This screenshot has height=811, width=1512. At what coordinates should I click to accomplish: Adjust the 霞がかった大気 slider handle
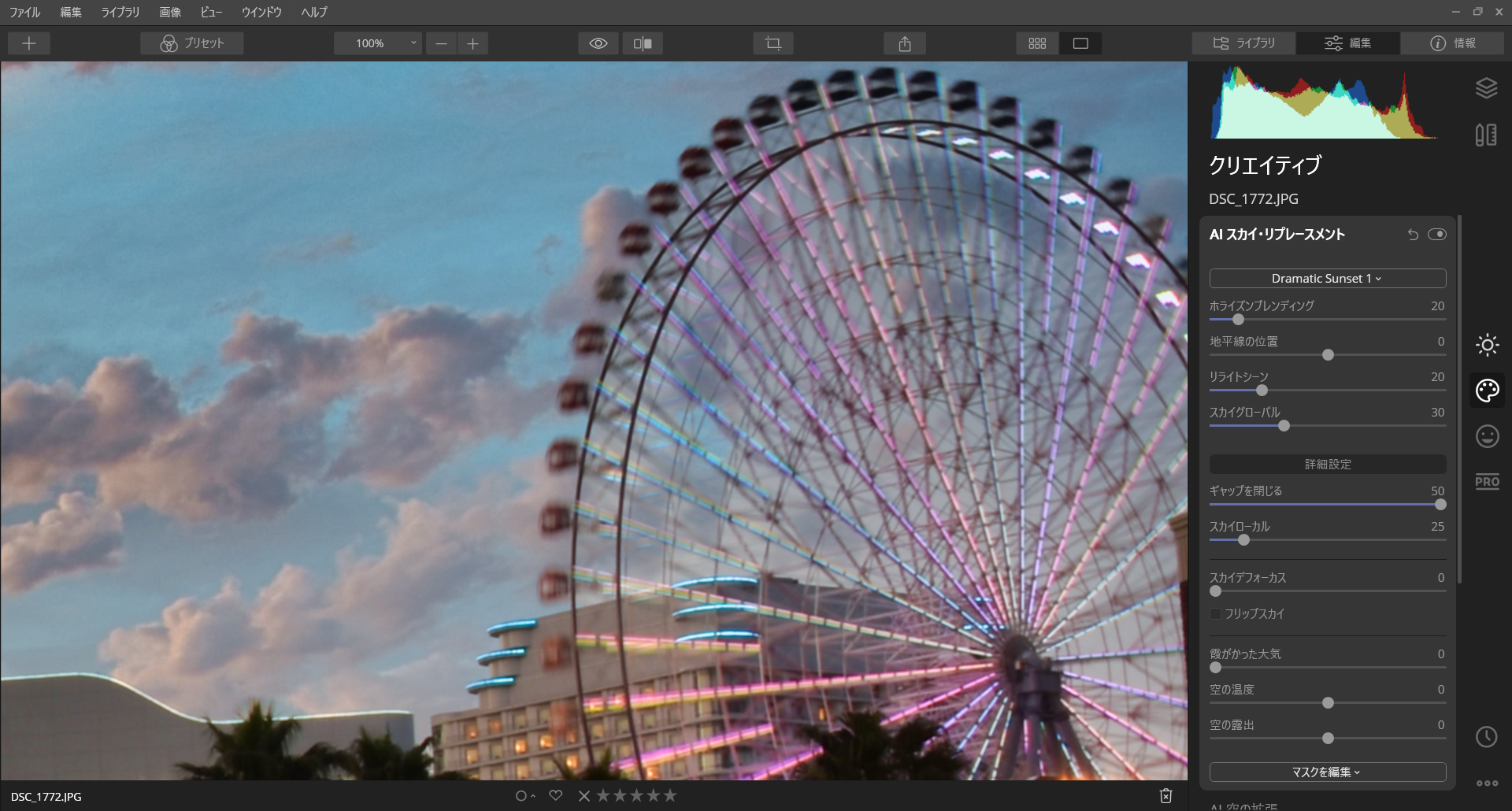click(x=1215, y=668)
